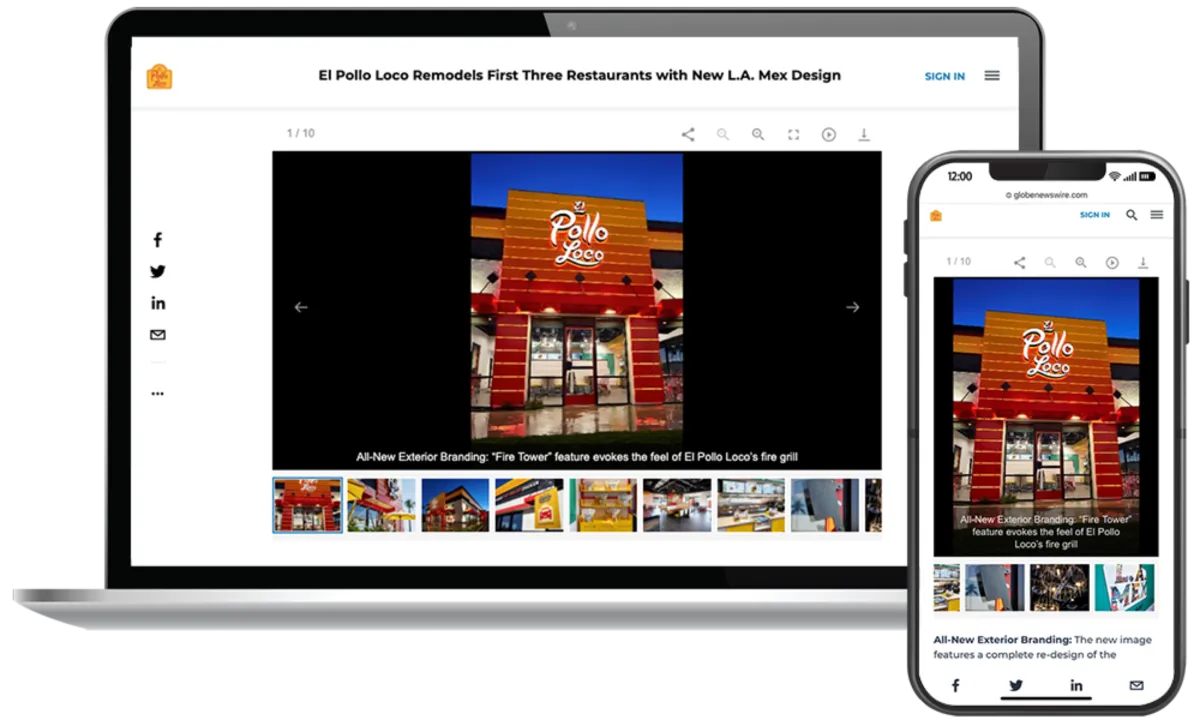
Task: Share on Facebook from phone bottom bar
Action: click(955, 685)
